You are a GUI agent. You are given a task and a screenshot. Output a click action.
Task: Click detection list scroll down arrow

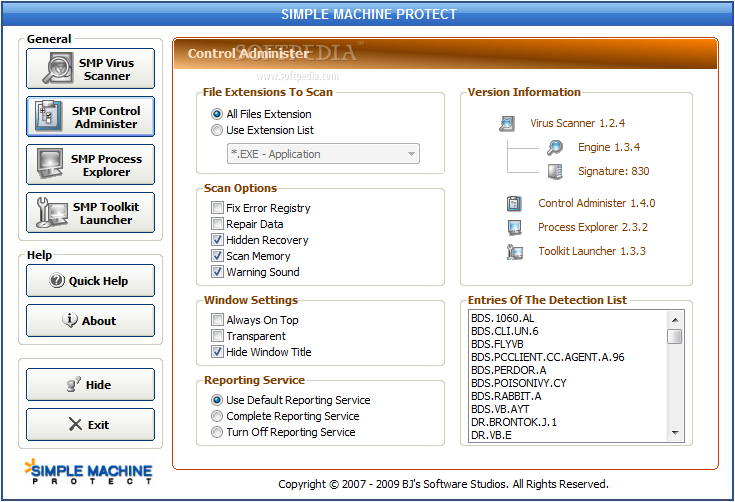(675, 433)
